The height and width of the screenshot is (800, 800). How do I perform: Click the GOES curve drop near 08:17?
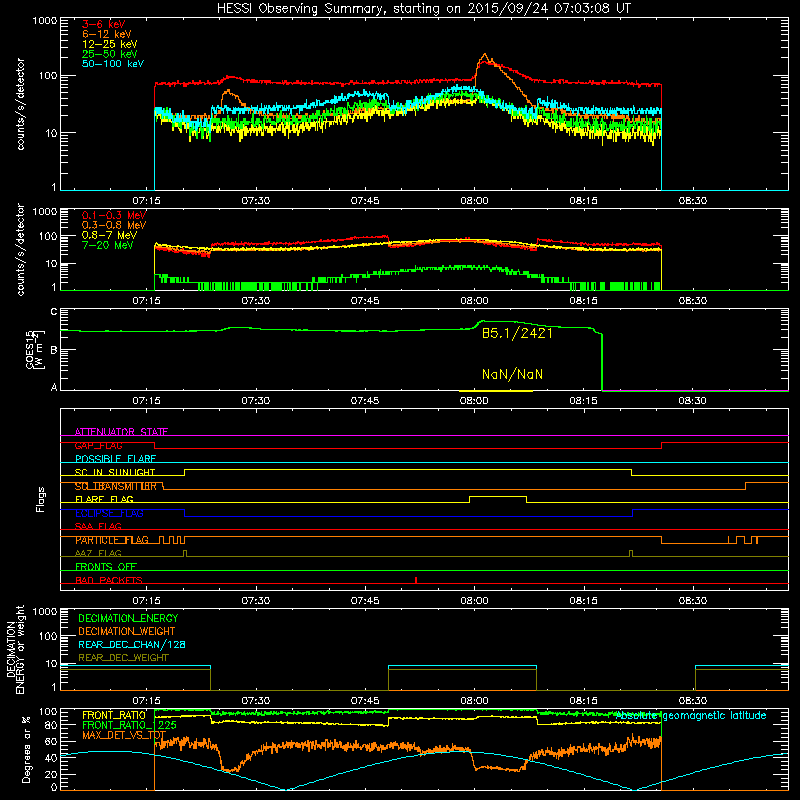coord(602,362)
